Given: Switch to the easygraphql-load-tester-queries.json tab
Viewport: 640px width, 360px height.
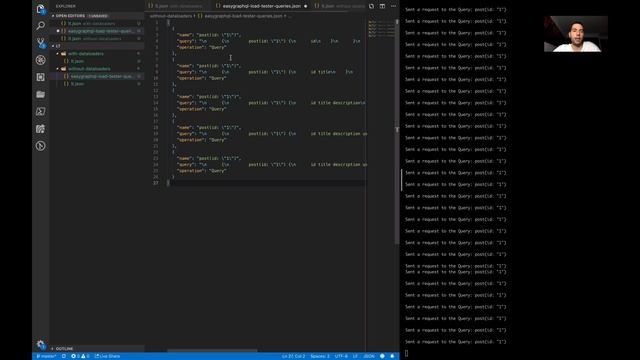Looking at the screenshot, I should coord(261,6).
